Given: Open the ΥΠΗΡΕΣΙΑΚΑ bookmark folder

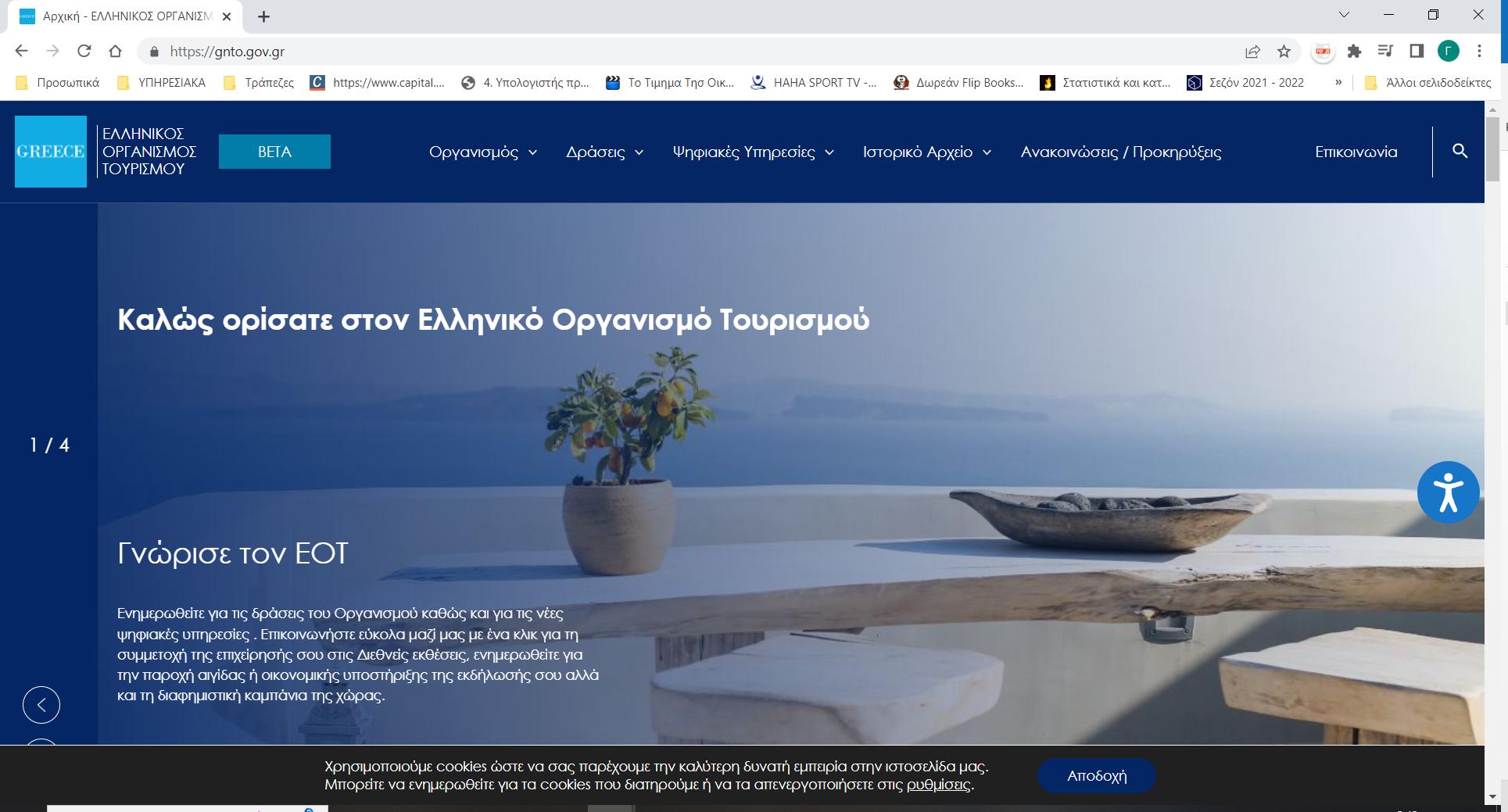Looking at the screenshot, I should pyautogui.click(x=161, y=82).
